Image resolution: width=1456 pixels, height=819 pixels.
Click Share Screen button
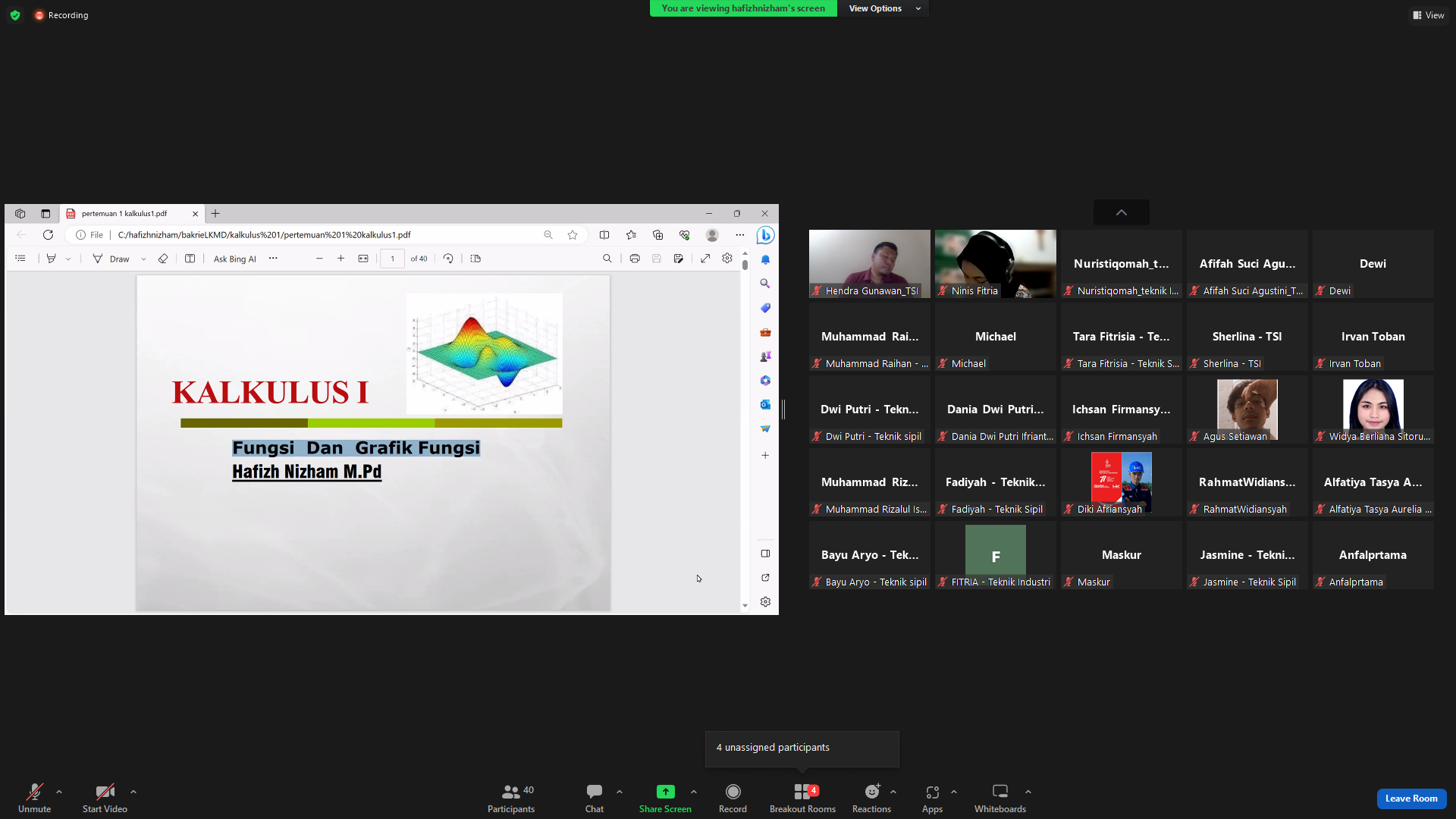(665, 798)
